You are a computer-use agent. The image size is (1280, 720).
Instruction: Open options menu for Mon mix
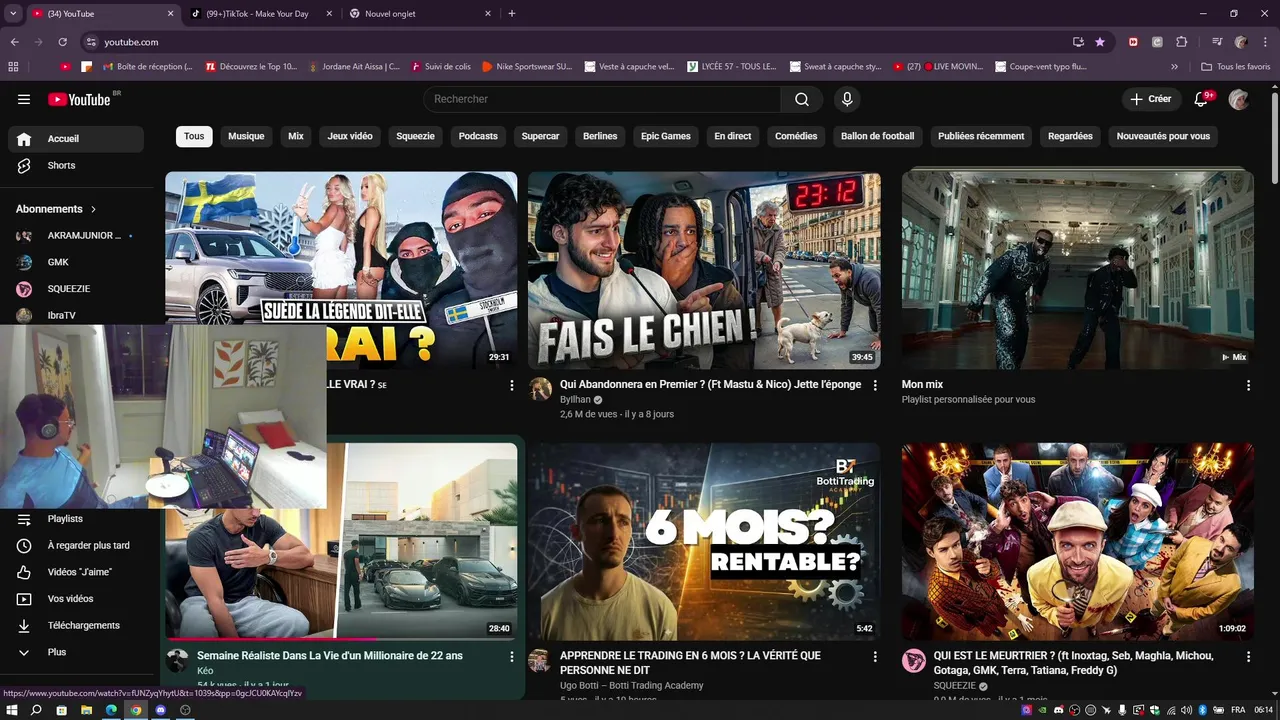pos(1248,385)
